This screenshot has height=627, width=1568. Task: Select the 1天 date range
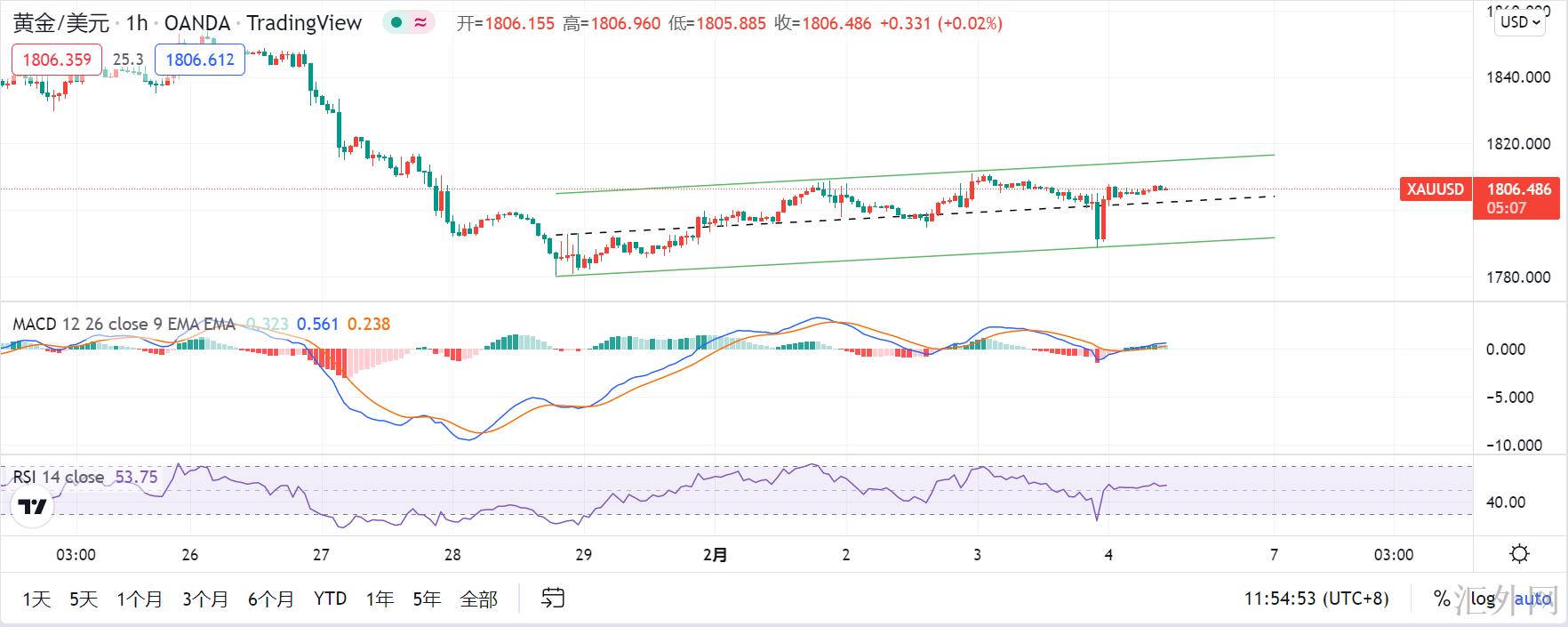pyautogui.click(x=36, y=599)
